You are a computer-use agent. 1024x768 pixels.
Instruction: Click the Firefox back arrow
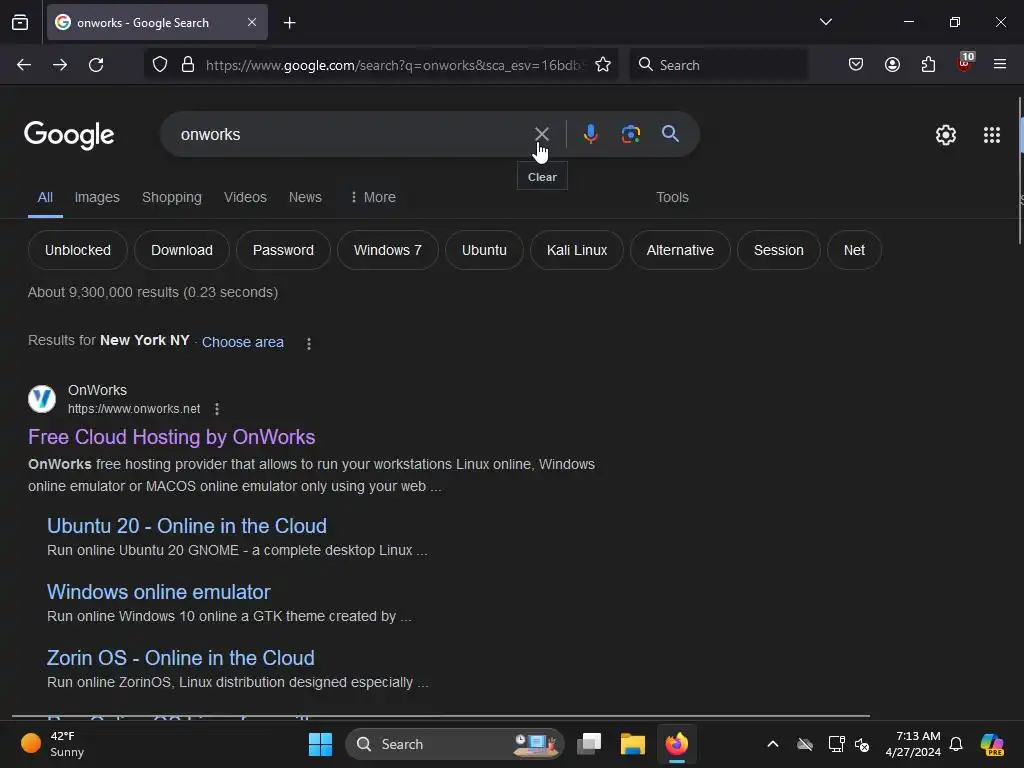point(24,65)
